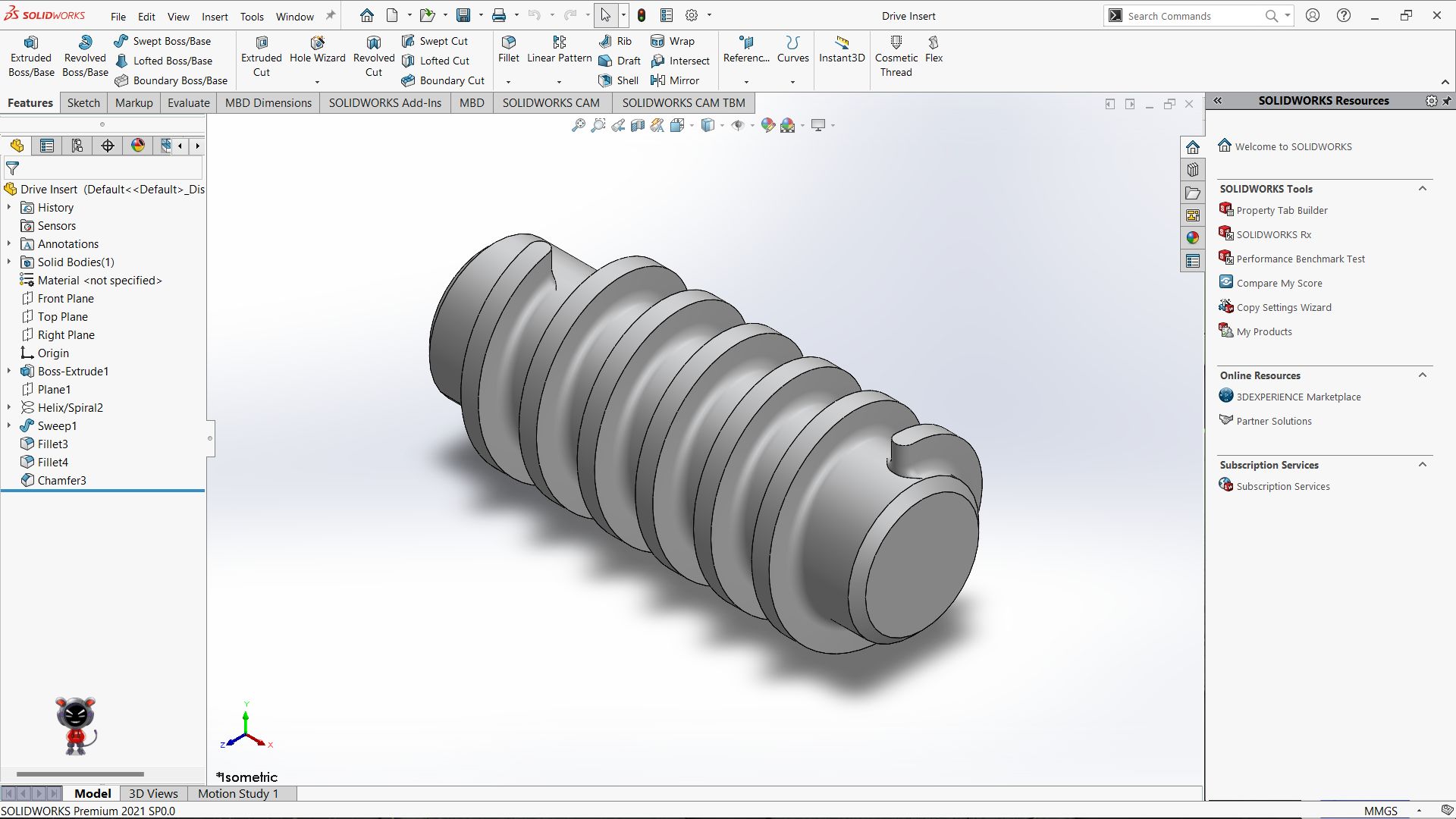This screenshot has height=819, width=1456.
Task: Pin the SOLIDWORKS Resources pane
Action: [1447, 101]
